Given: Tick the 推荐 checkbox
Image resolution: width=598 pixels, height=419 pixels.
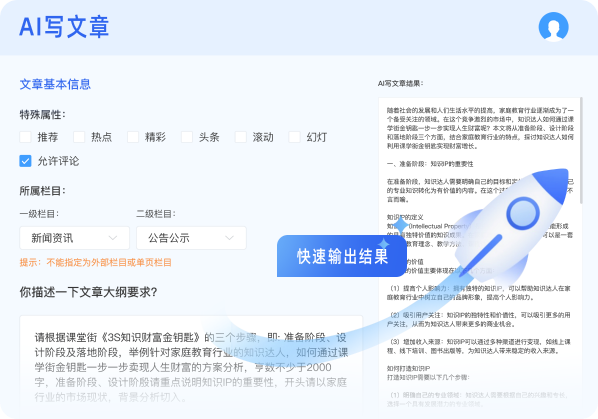Looking at the screenshot, I should pos(25,137).
